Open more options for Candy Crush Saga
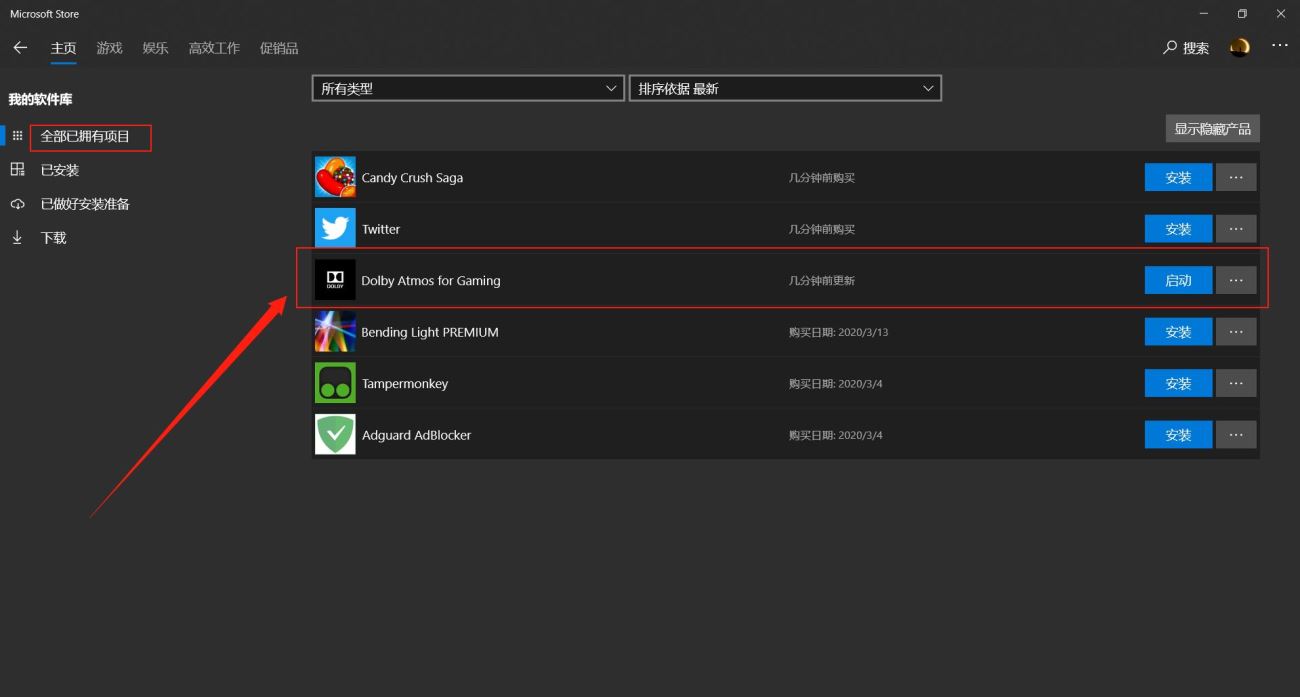This screenshot has width=1300, height=697. pos(1236,177)
